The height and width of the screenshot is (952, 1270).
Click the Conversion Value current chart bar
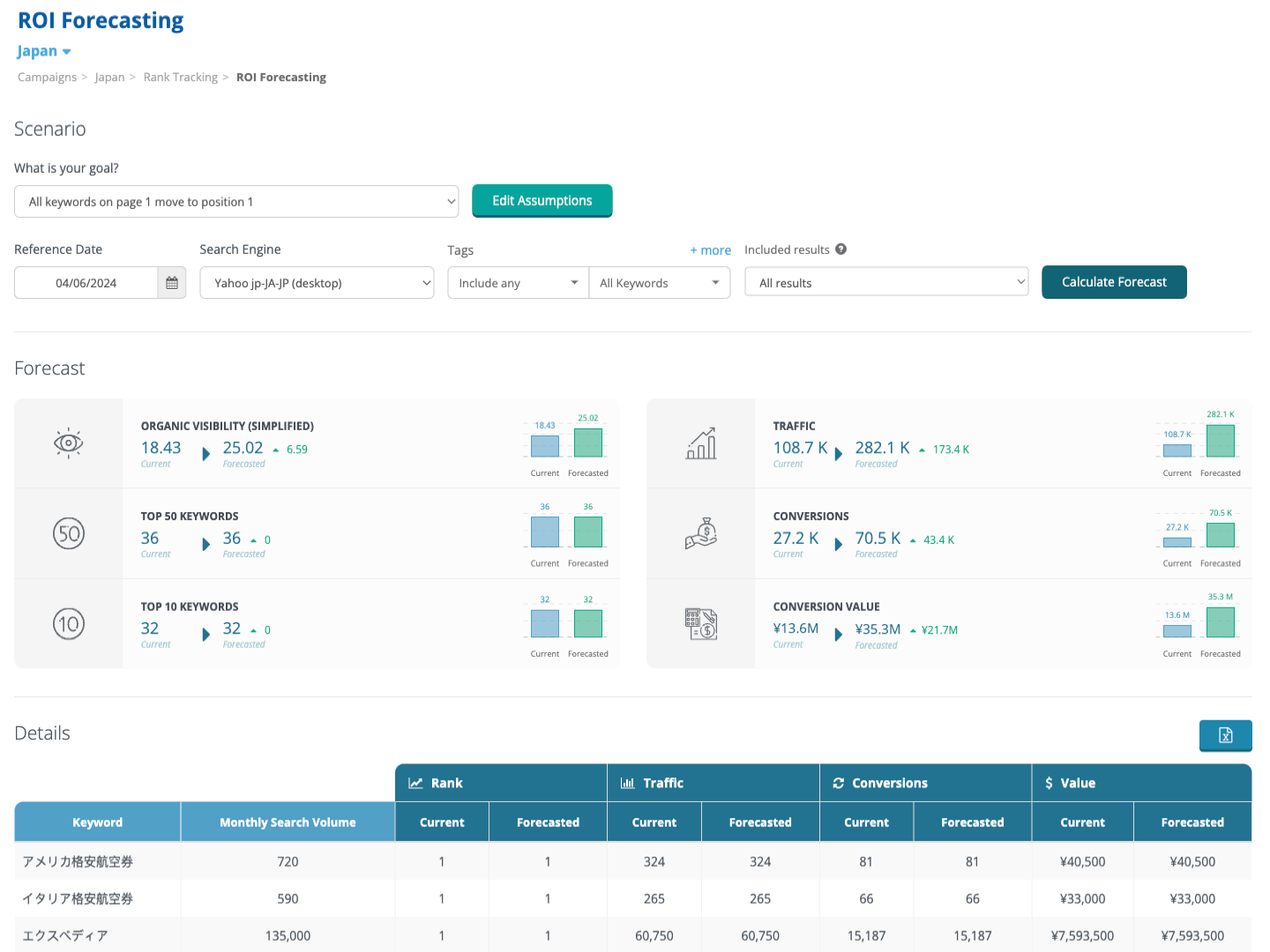[1177, 631]
